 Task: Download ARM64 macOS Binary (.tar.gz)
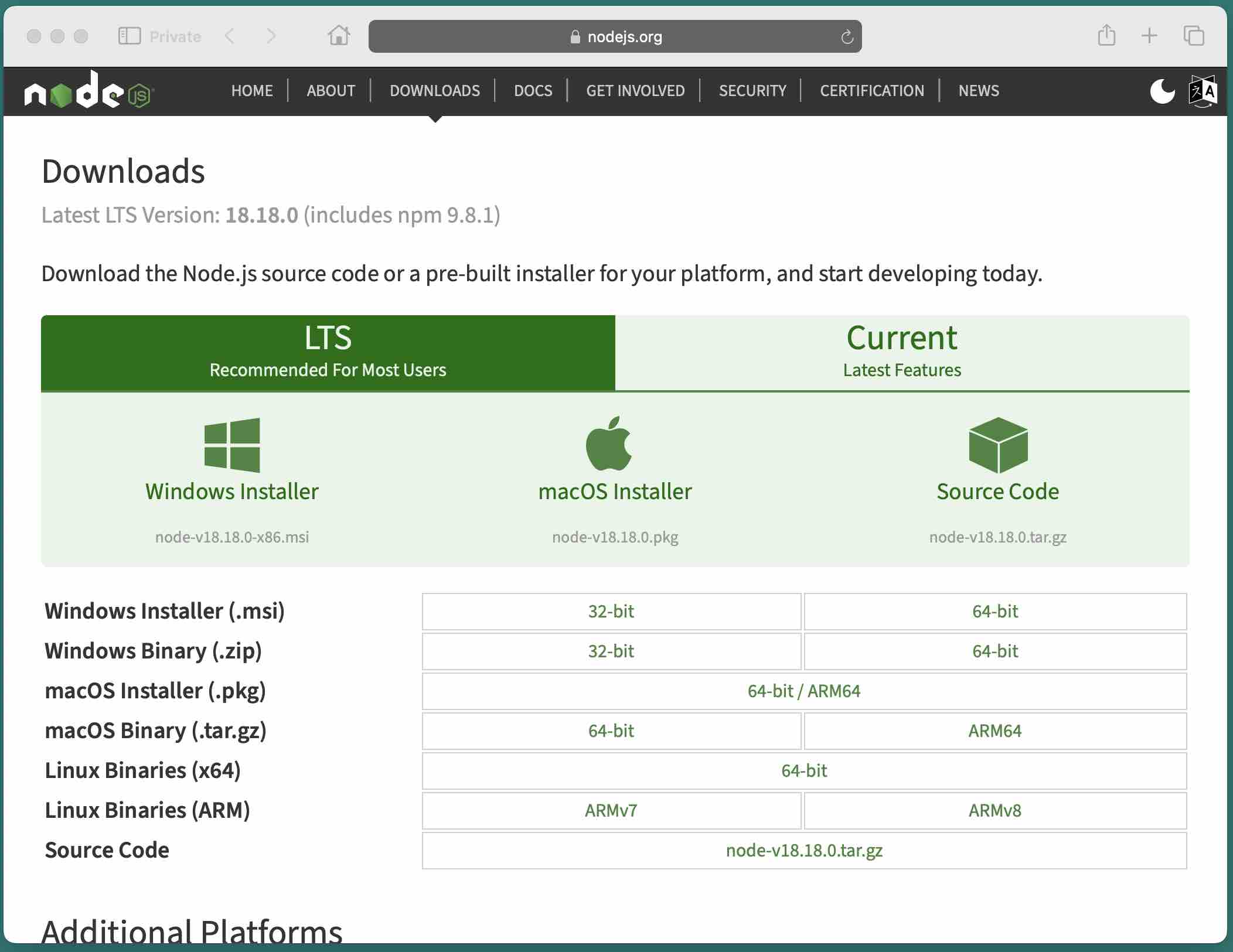[x=995, y=731]
